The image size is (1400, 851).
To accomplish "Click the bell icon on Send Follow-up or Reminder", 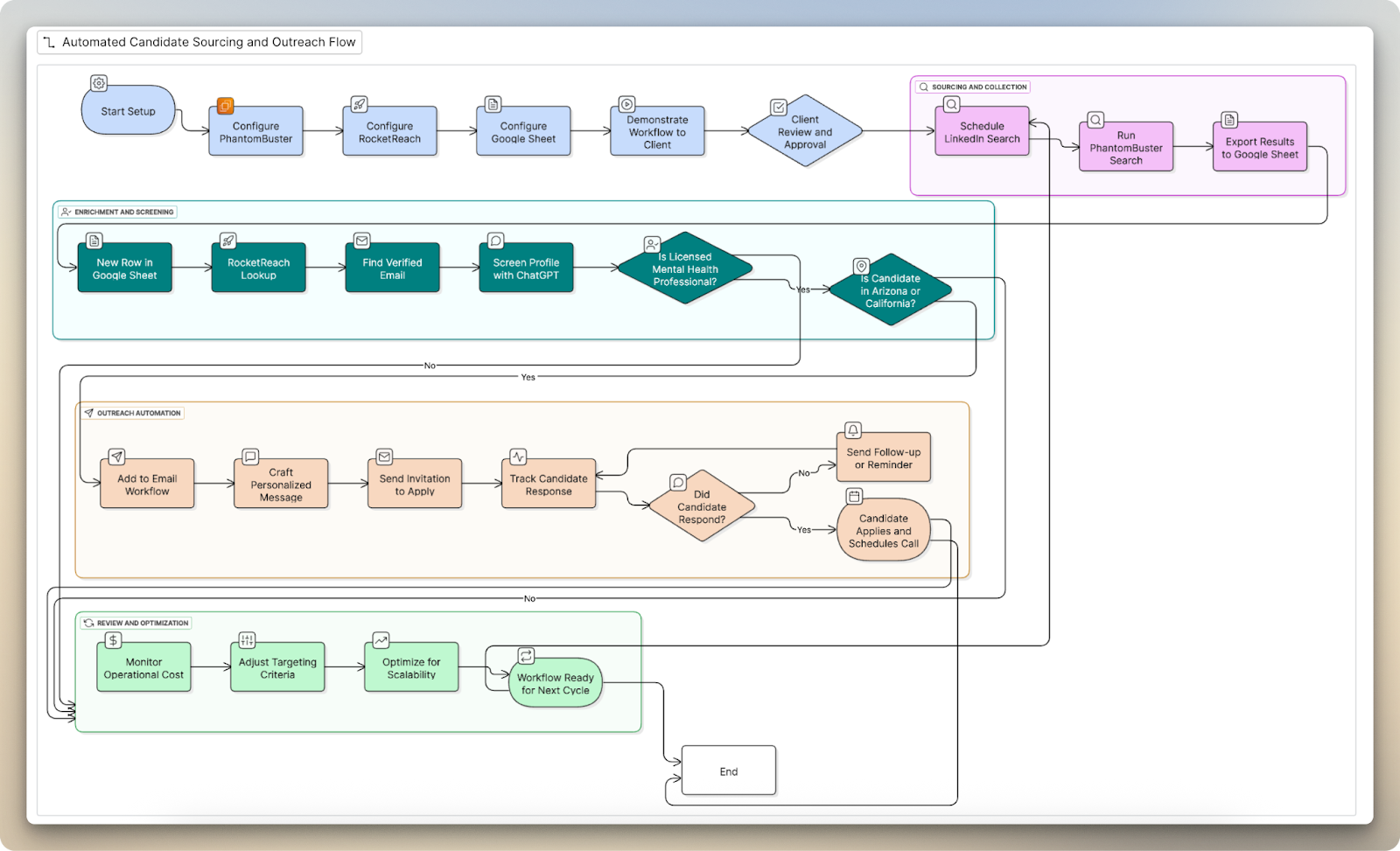I will [x=853, y=430].
